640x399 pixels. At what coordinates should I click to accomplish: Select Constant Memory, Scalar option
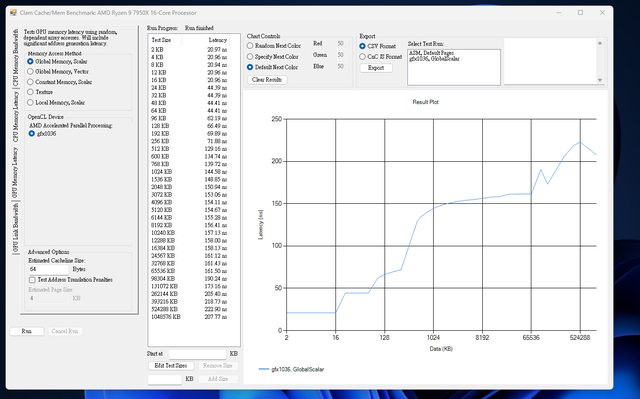pos(59,82)
